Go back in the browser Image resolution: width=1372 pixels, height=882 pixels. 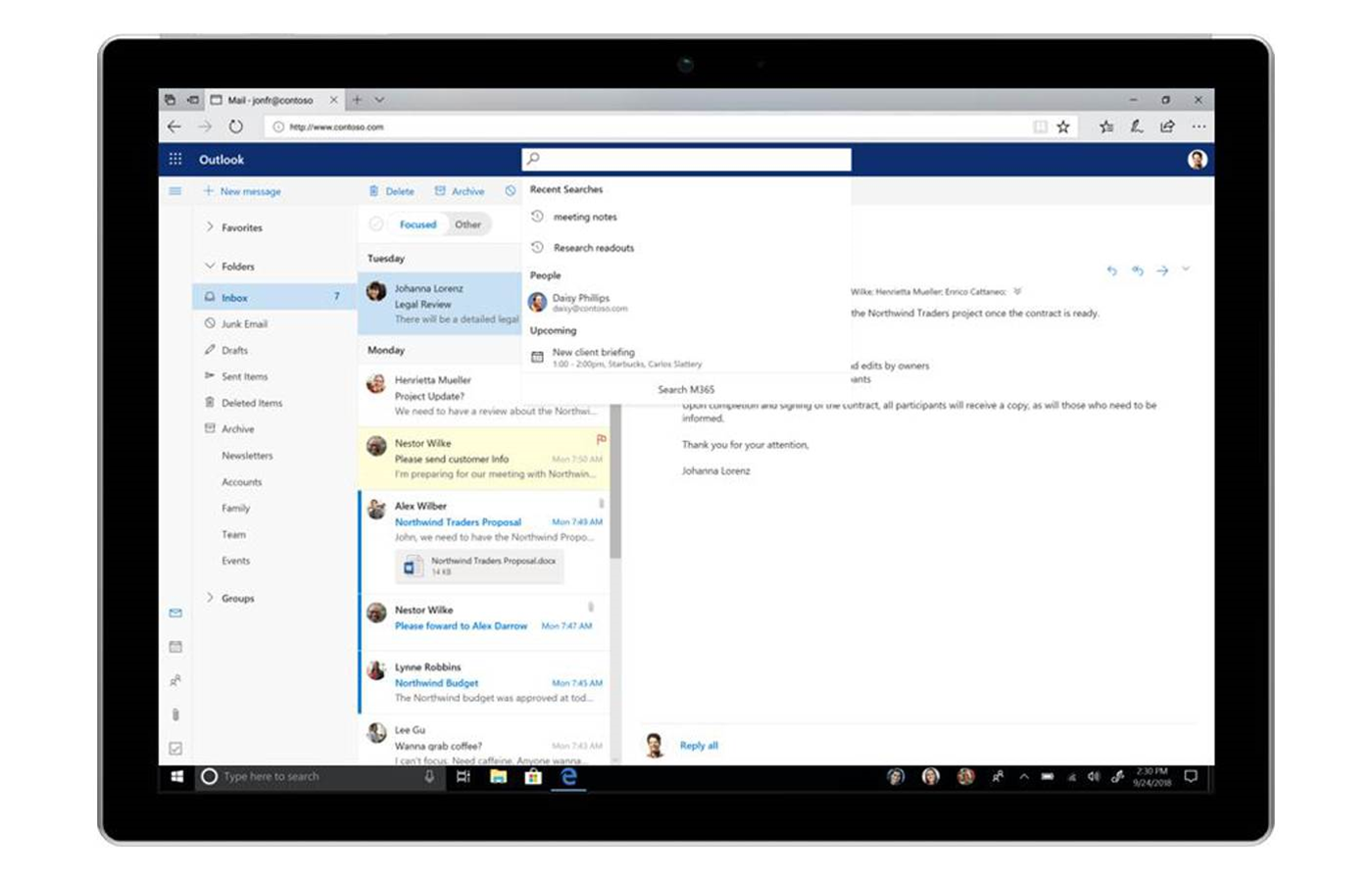[174, 126]
